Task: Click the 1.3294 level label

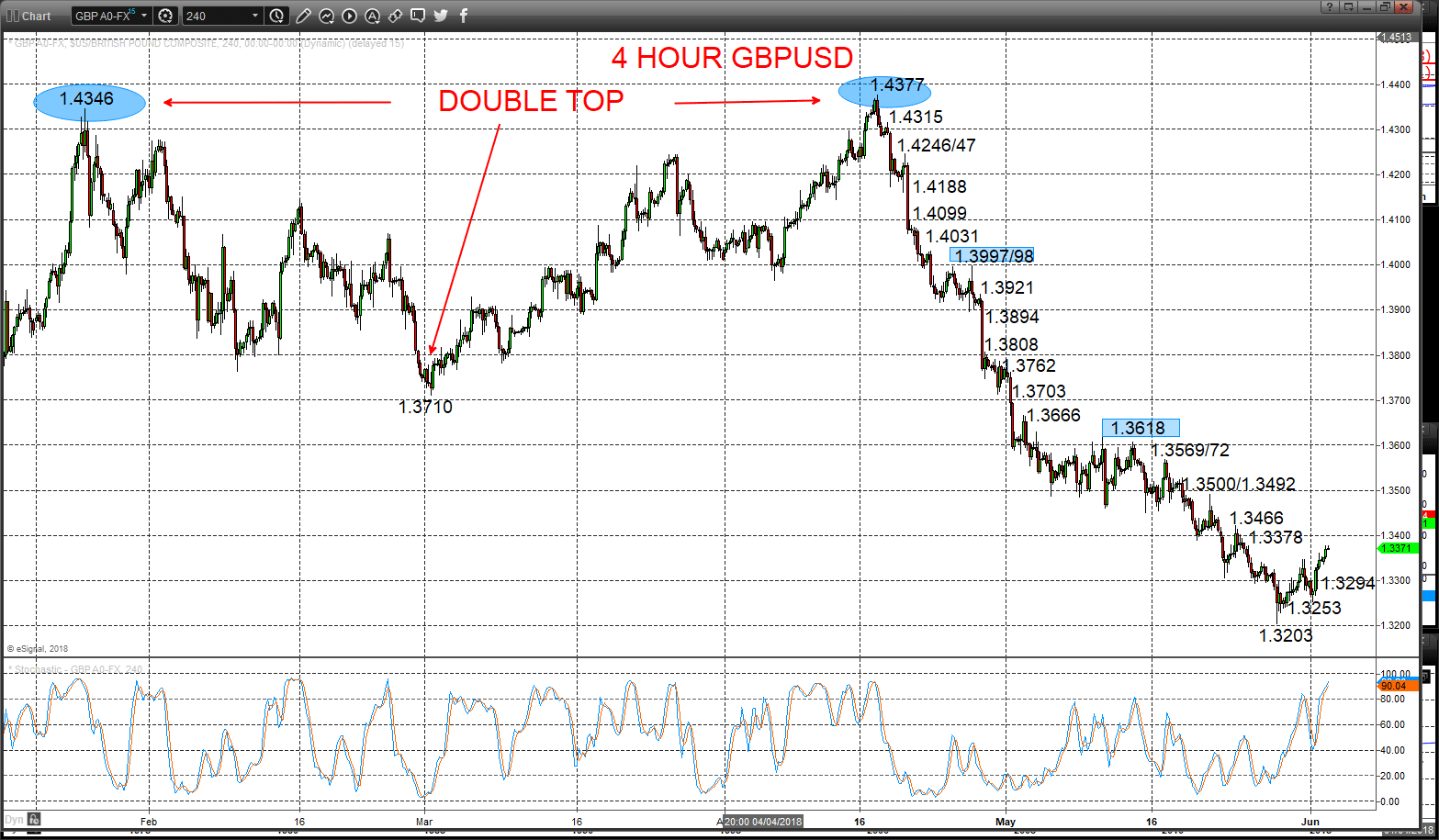Action: 1348,583
